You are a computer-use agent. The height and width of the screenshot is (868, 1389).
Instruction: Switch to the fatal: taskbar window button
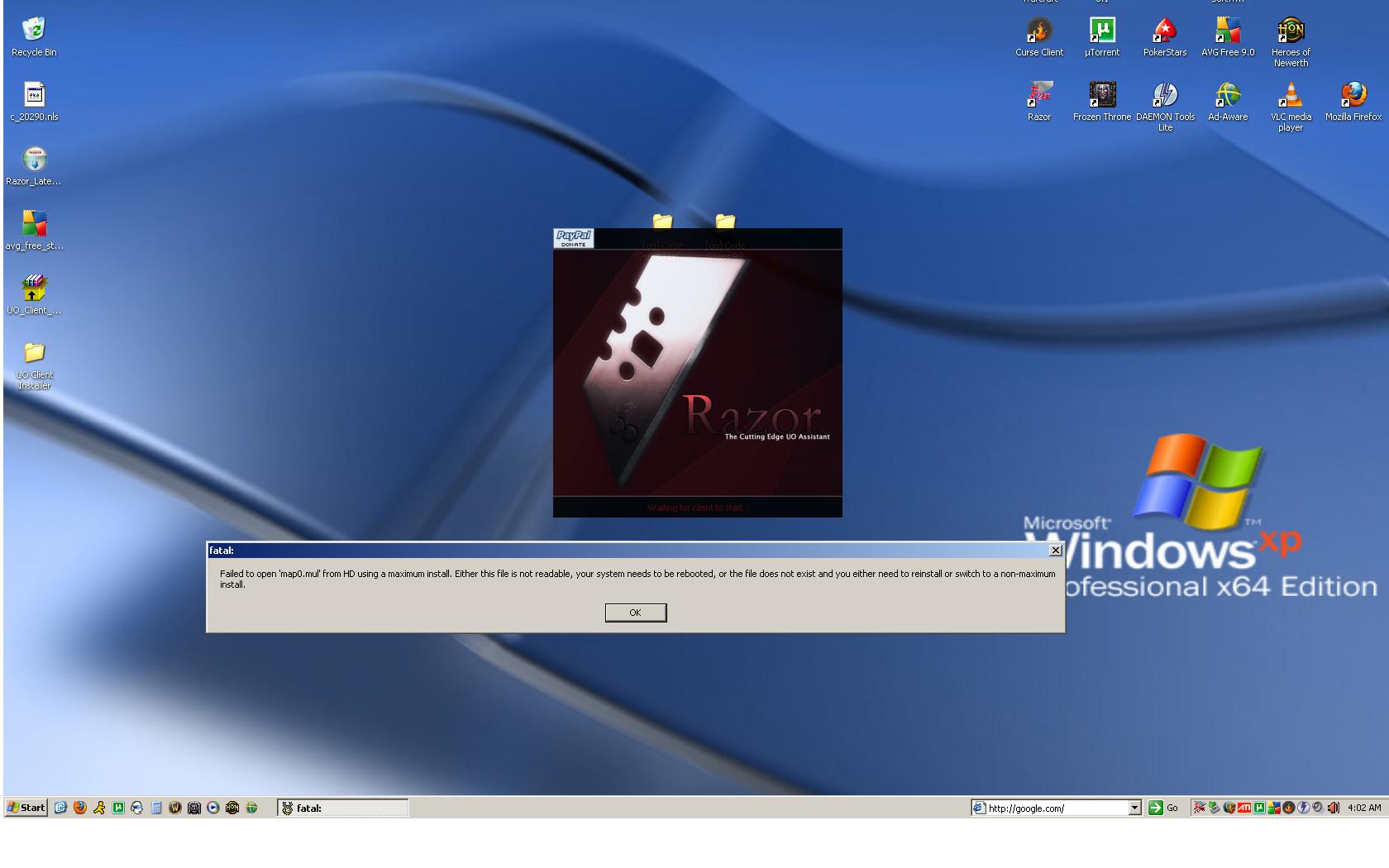pyautogui.click(x=342, y=808)
